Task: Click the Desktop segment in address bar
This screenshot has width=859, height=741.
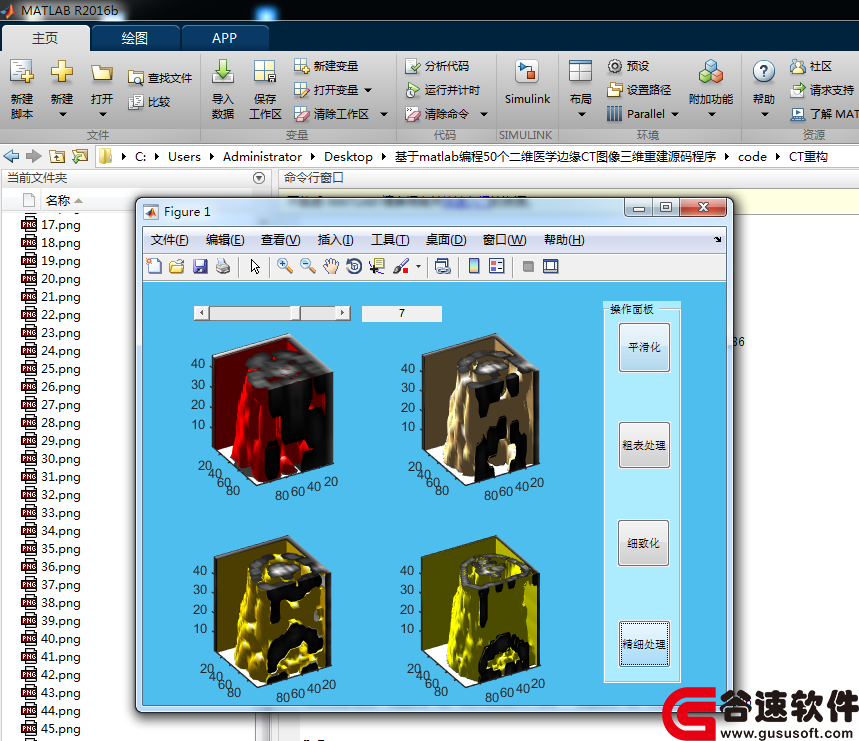Action: [x=348, y=157]
